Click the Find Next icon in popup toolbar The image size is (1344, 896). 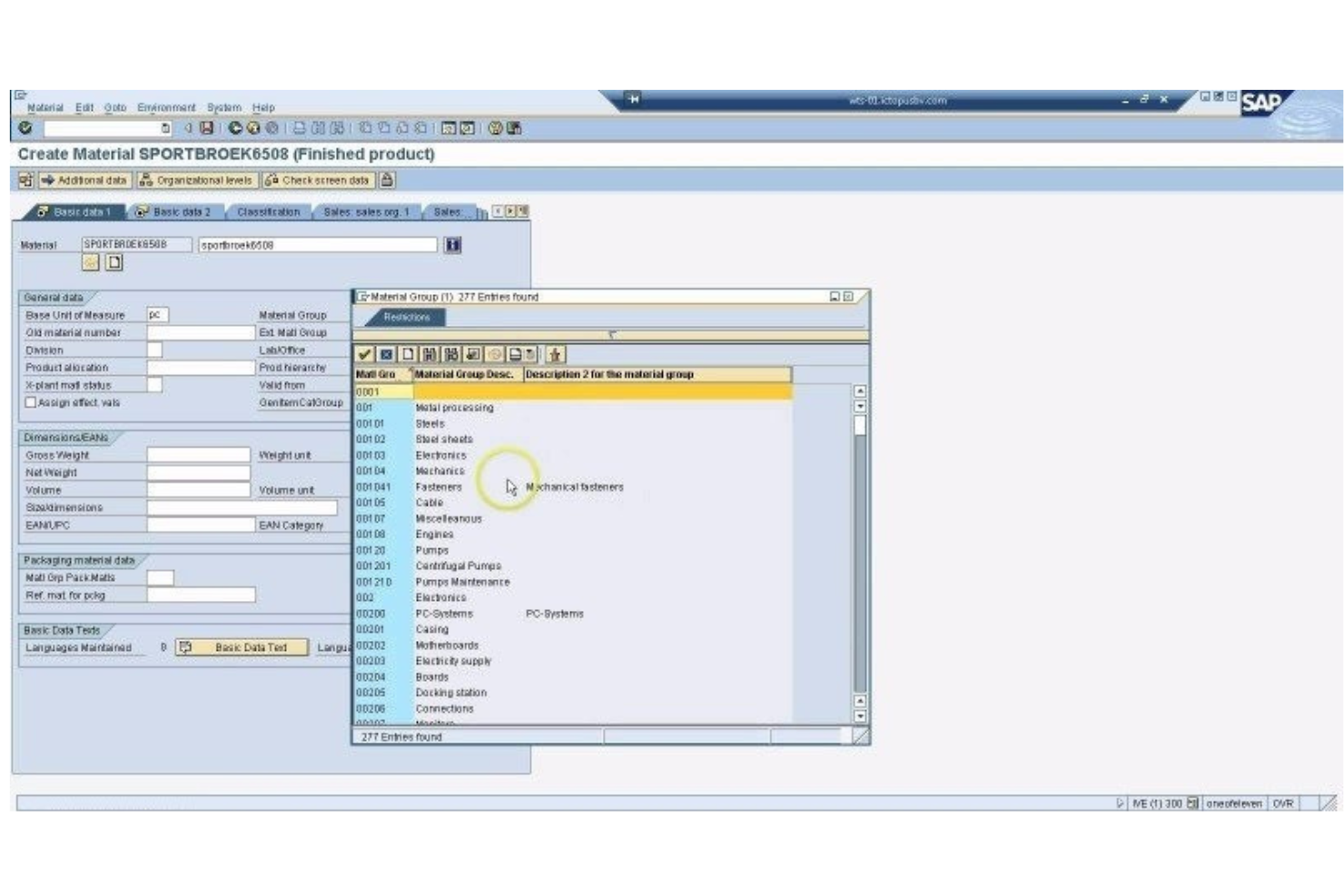(x=451, y=354)
